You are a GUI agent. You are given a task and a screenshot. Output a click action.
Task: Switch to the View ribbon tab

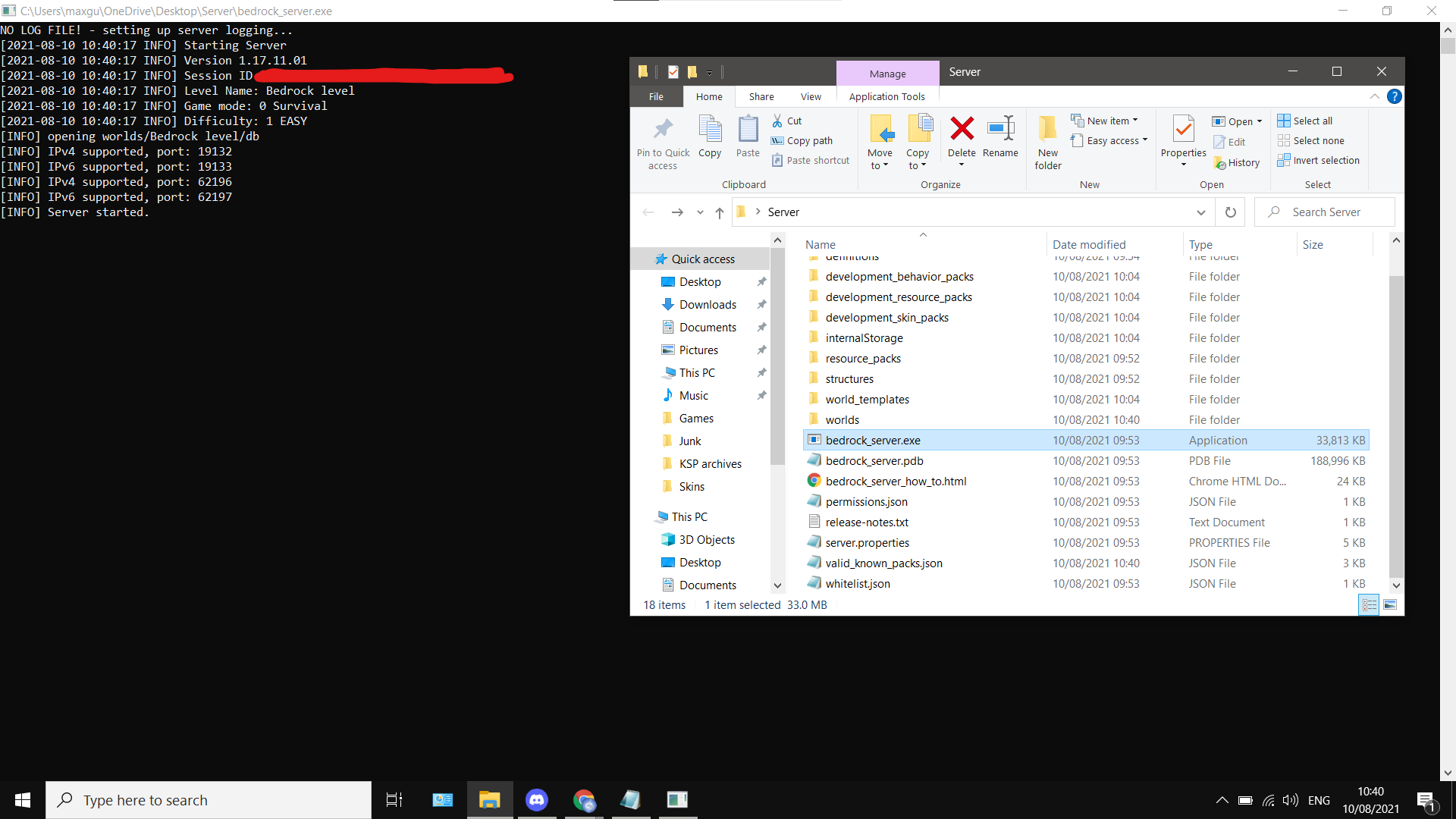click(811, 96)
